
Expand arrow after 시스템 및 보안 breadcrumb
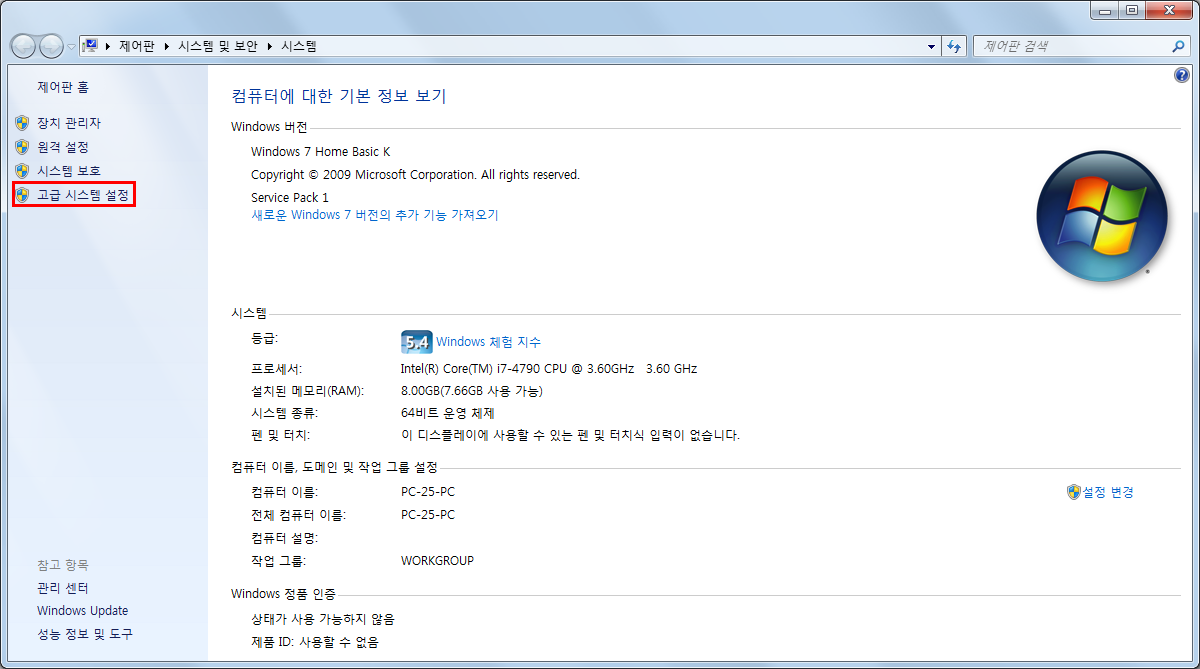[x=268, y=46]
